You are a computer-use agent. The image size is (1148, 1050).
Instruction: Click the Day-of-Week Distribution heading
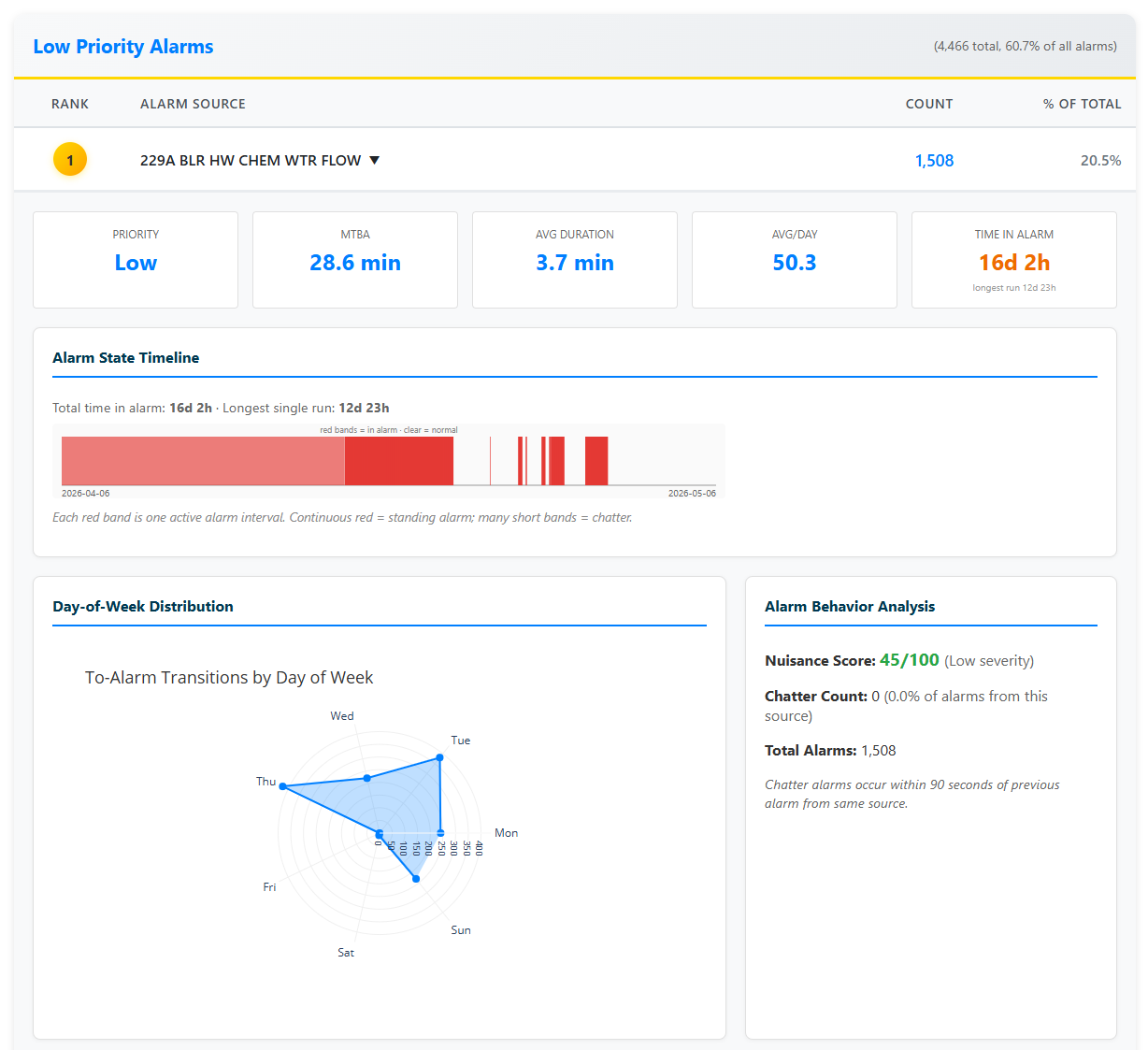(x=143, y=607)
